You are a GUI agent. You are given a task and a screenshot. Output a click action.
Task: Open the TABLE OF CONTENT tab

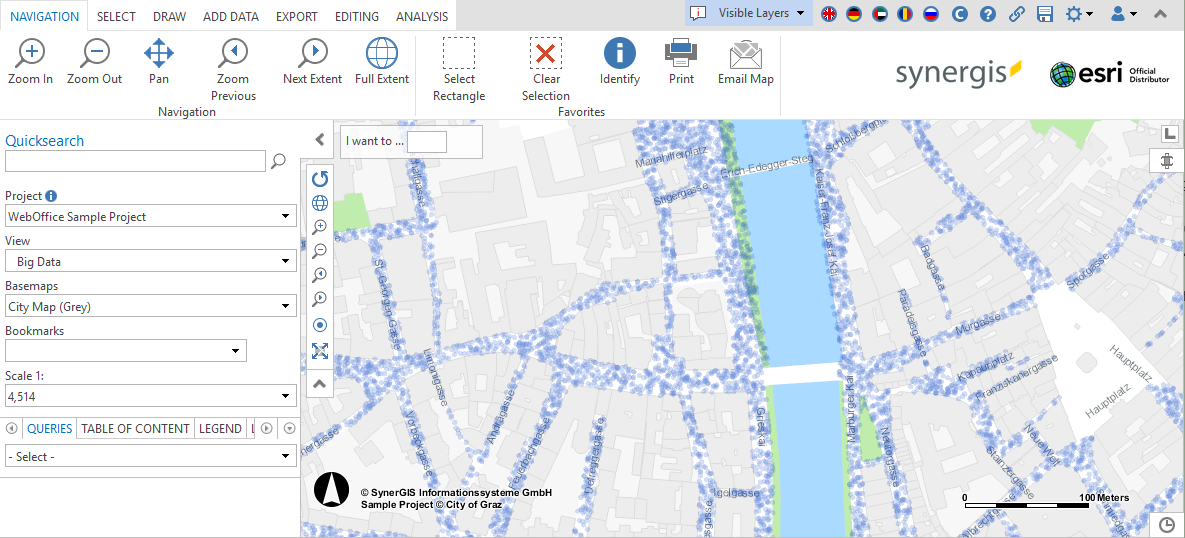coord(135,428)
